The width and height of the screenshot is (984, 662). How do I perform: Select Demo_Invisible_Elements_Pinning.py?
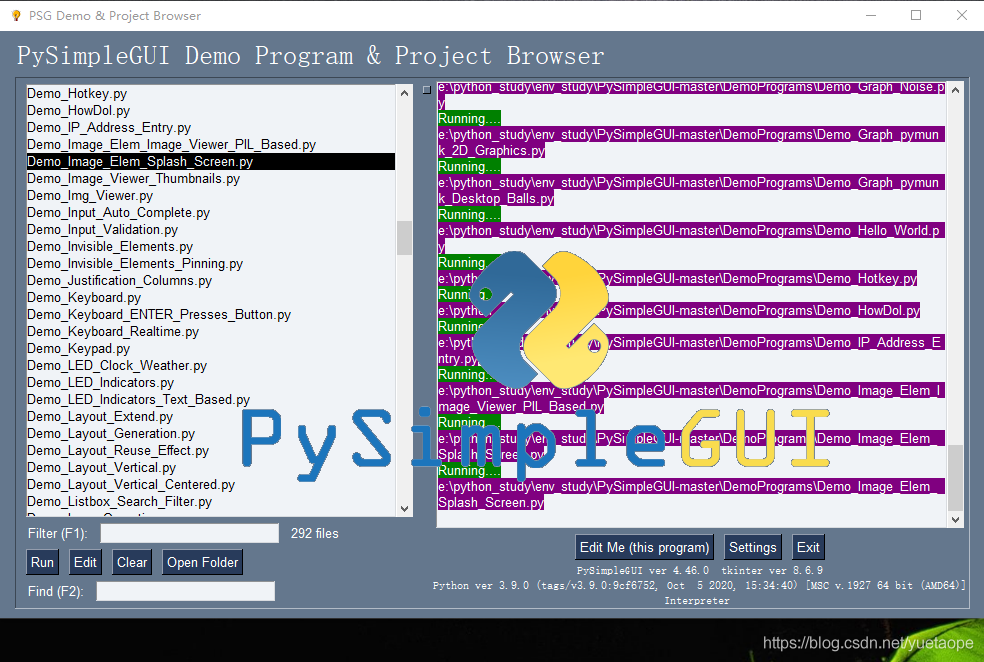pos(211,264)
